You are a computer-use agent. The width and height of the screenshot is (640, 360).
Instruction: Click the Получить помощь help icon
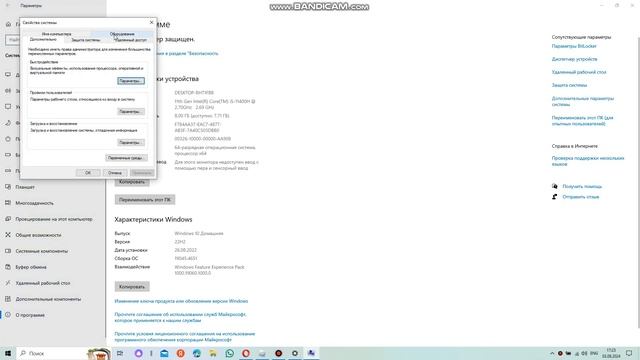(x=555, y=186)
